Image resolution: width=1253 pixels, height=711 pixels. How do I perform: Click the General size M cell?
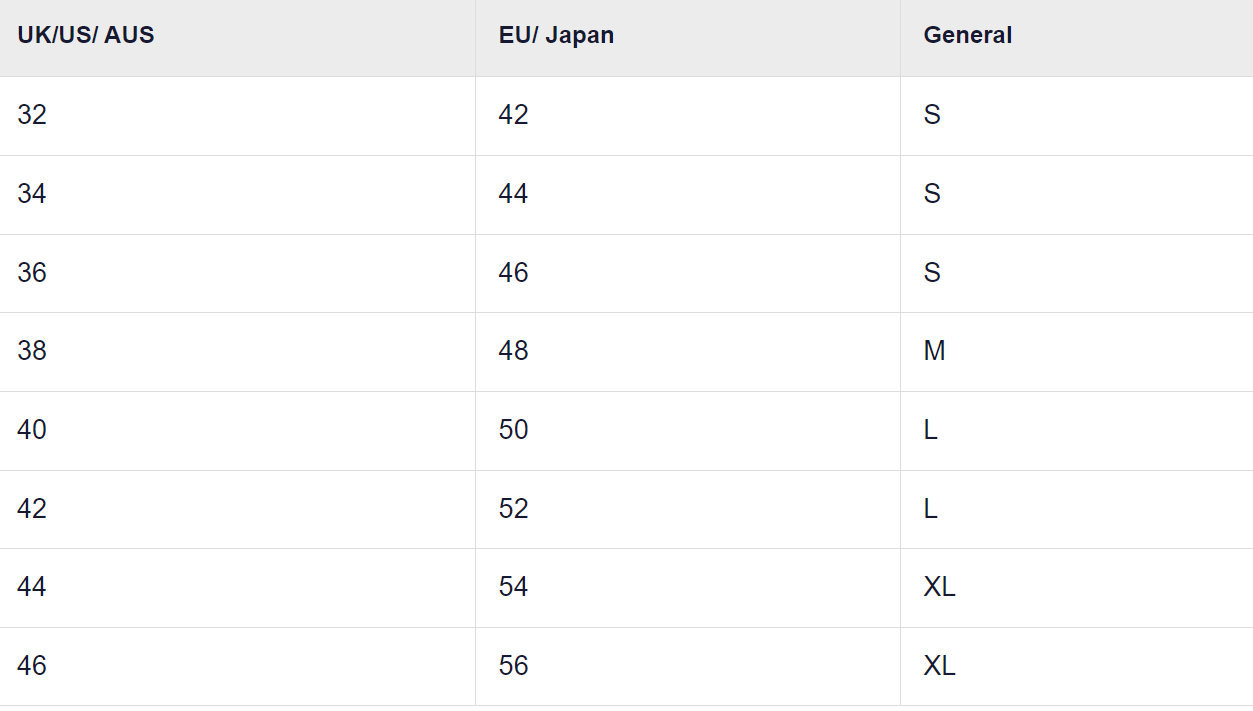pos(934,351)
